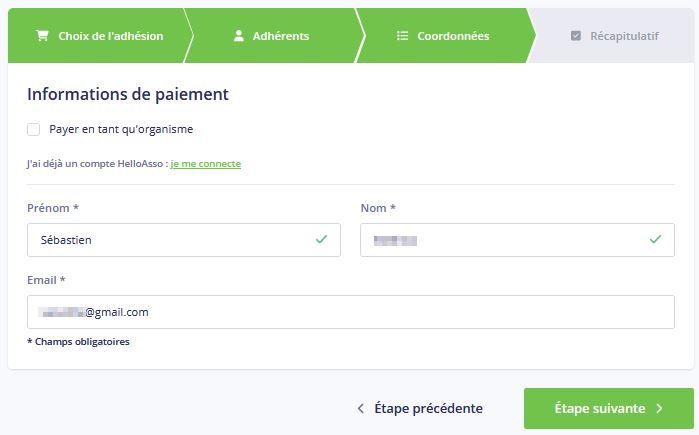This screenshot has height=435, width=699.
Task: Click the person icon beside Adhérents
Action: [x=239, y=36]
